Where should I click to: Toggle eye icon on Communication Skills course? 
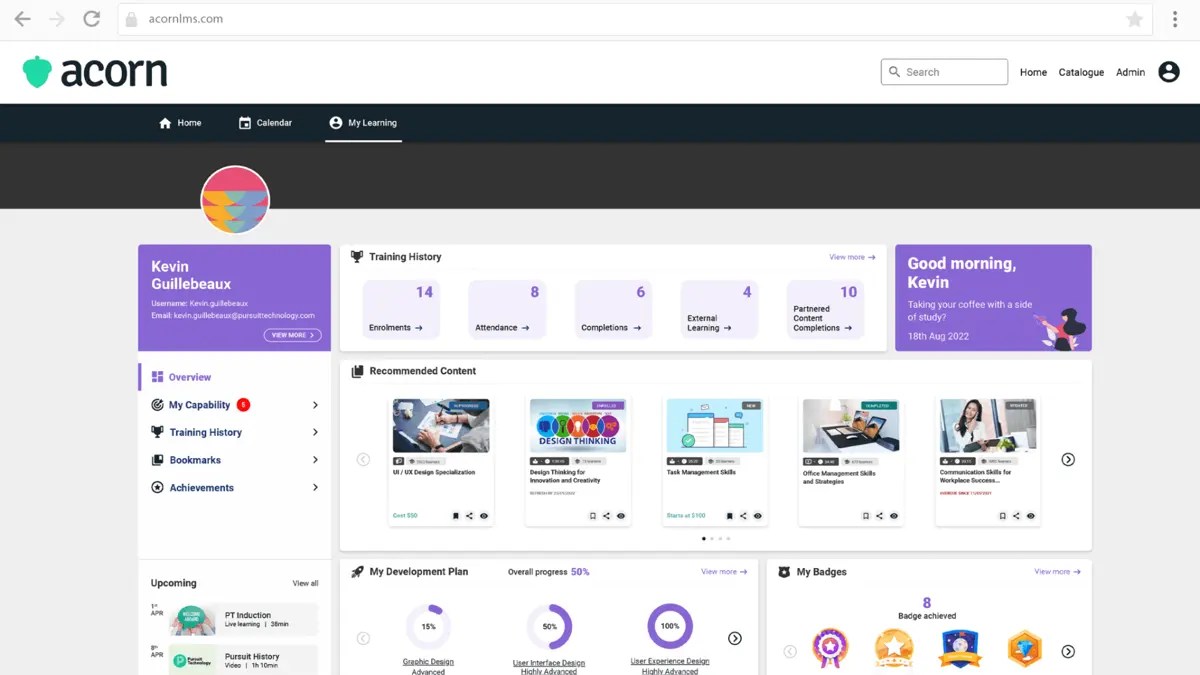pos(1031,516)
